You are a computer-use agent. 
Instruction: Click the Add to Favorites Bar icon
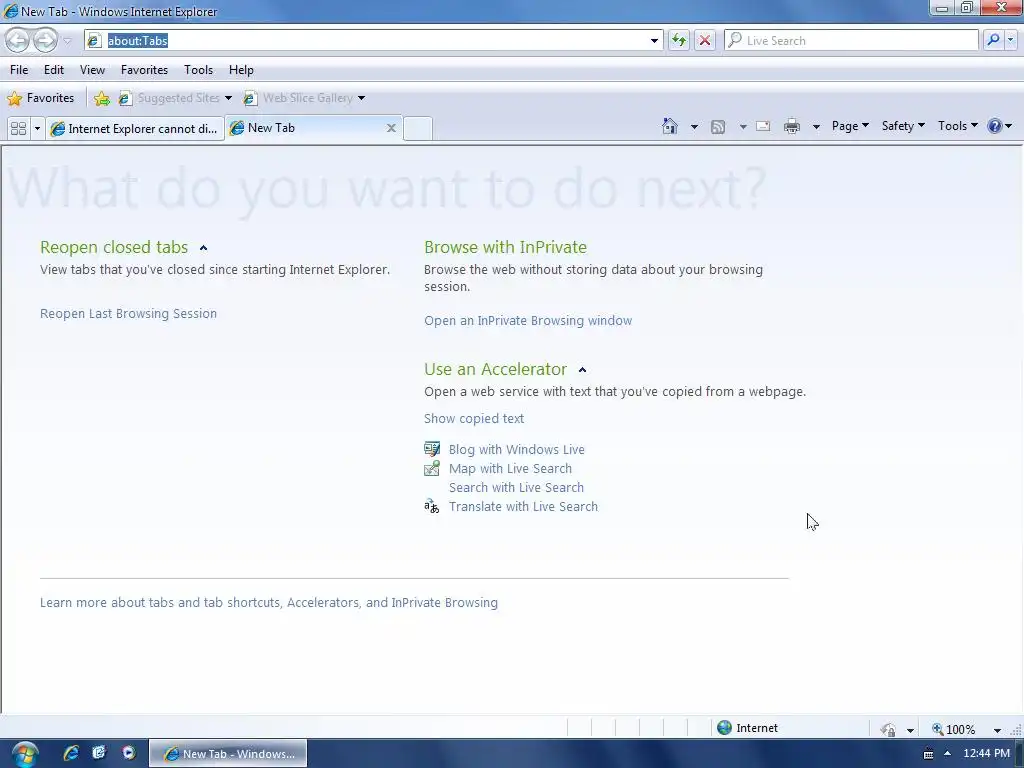click(102, 99)
